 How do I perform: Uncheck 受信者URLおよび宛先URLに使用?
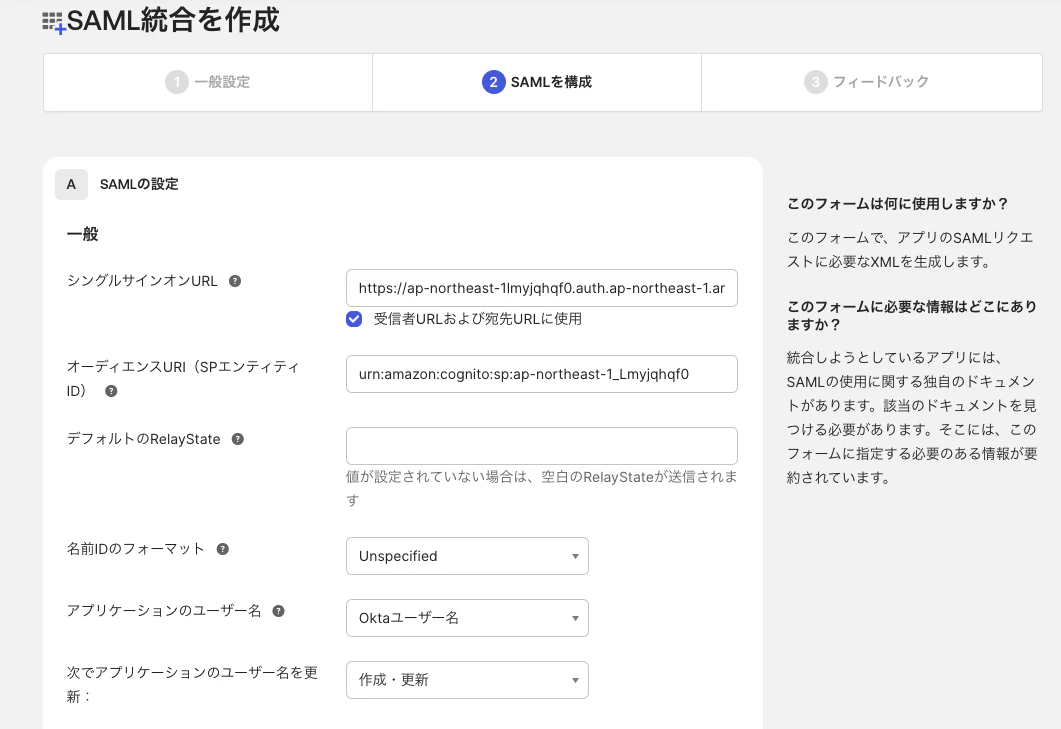(x=356, y=318)
